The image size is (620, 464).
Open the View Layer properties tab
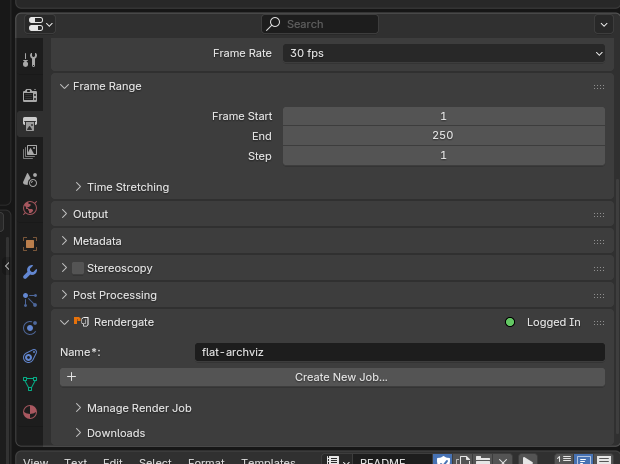[x=30, y=152]
